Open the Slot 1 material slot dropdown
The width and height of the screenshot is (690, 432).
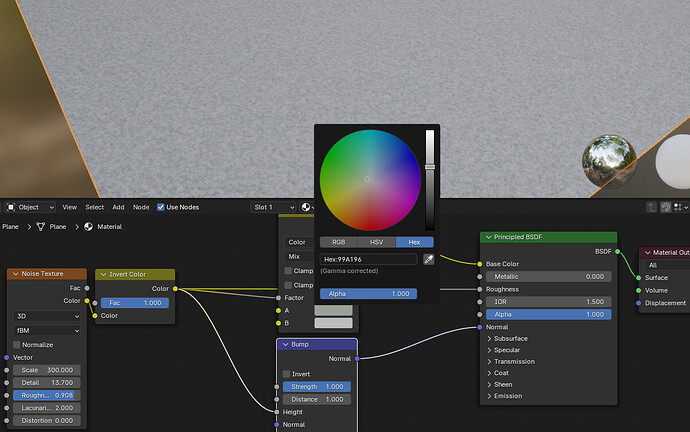pyautogui.click(x=274, y=207)
